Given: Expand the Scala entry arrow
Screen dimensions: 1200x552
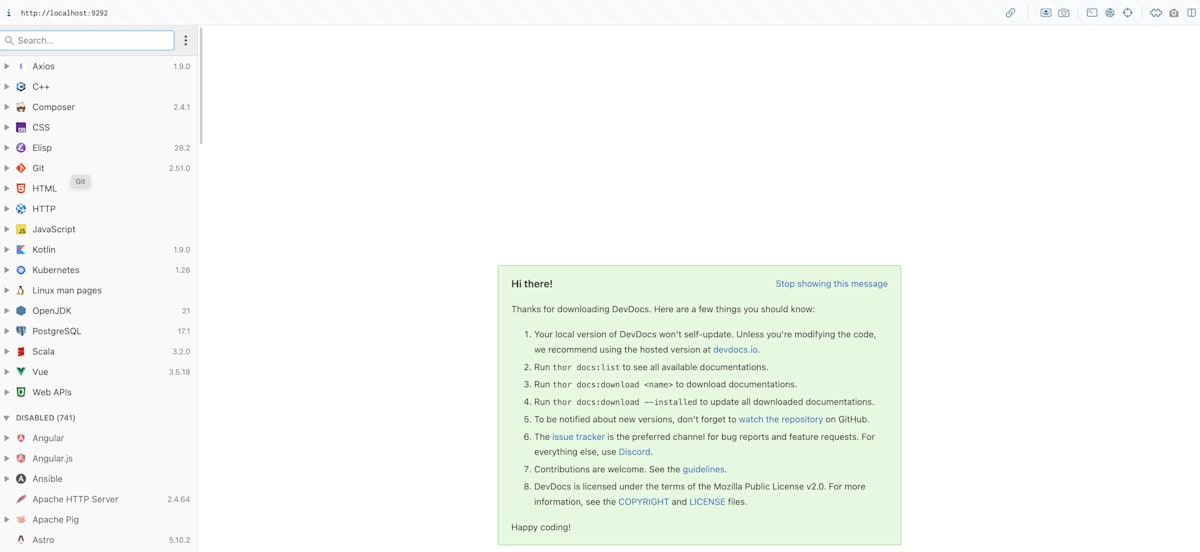Looking at the screenshot, I should [x=7, y=351].
